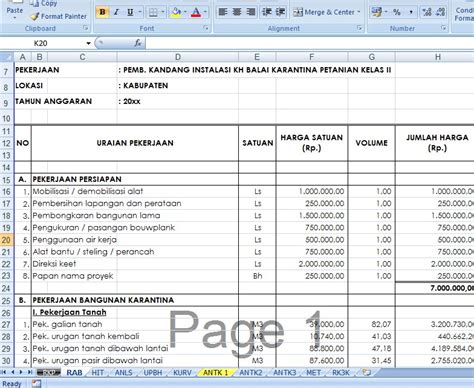
Task: Increase the indent
Action: point(280,12)
